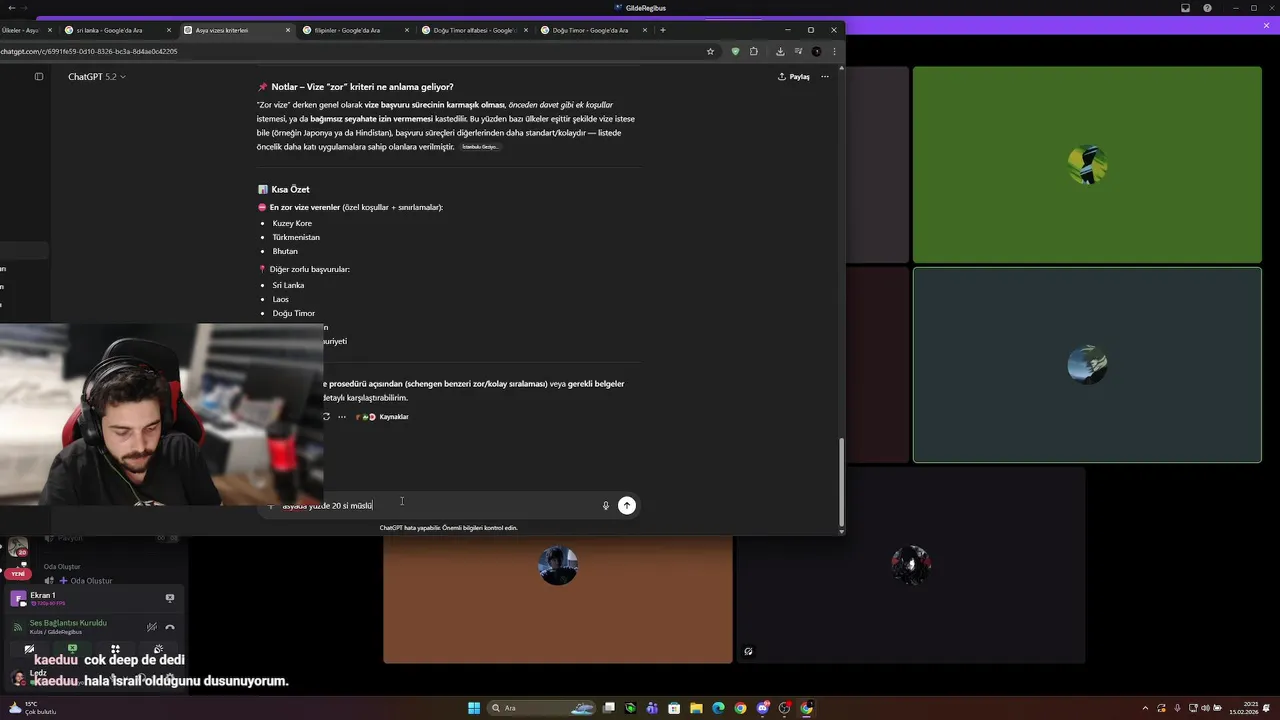The width and height of the screenshot is (1280, 720).
Task: Toggle Discord noise suppression icon
Action: [151, 627]
